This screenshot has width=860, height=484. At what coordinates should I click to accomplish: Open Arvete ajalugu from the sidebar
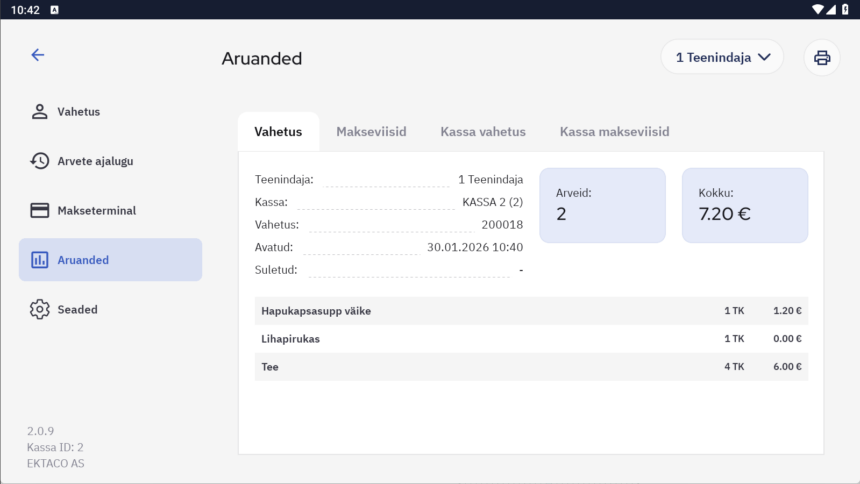95,161
